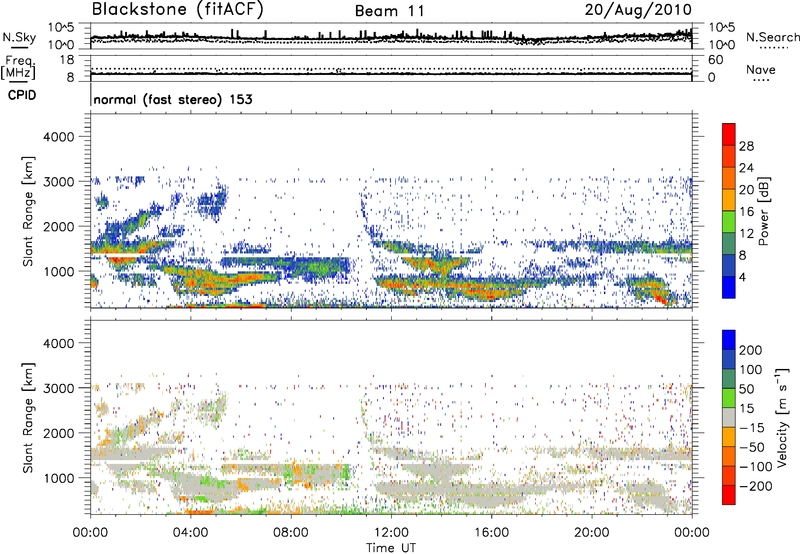The width and height of the screenshot is (800, 554).
Task: Click the Velocity [m s-1] colorbar label
Action: coord(781,417)
